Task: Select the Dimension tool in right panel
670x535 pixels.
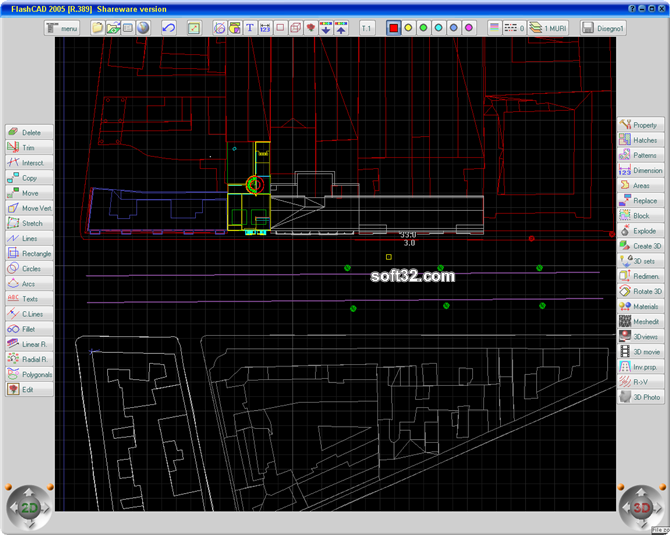Action: click(x=641, y=170)
